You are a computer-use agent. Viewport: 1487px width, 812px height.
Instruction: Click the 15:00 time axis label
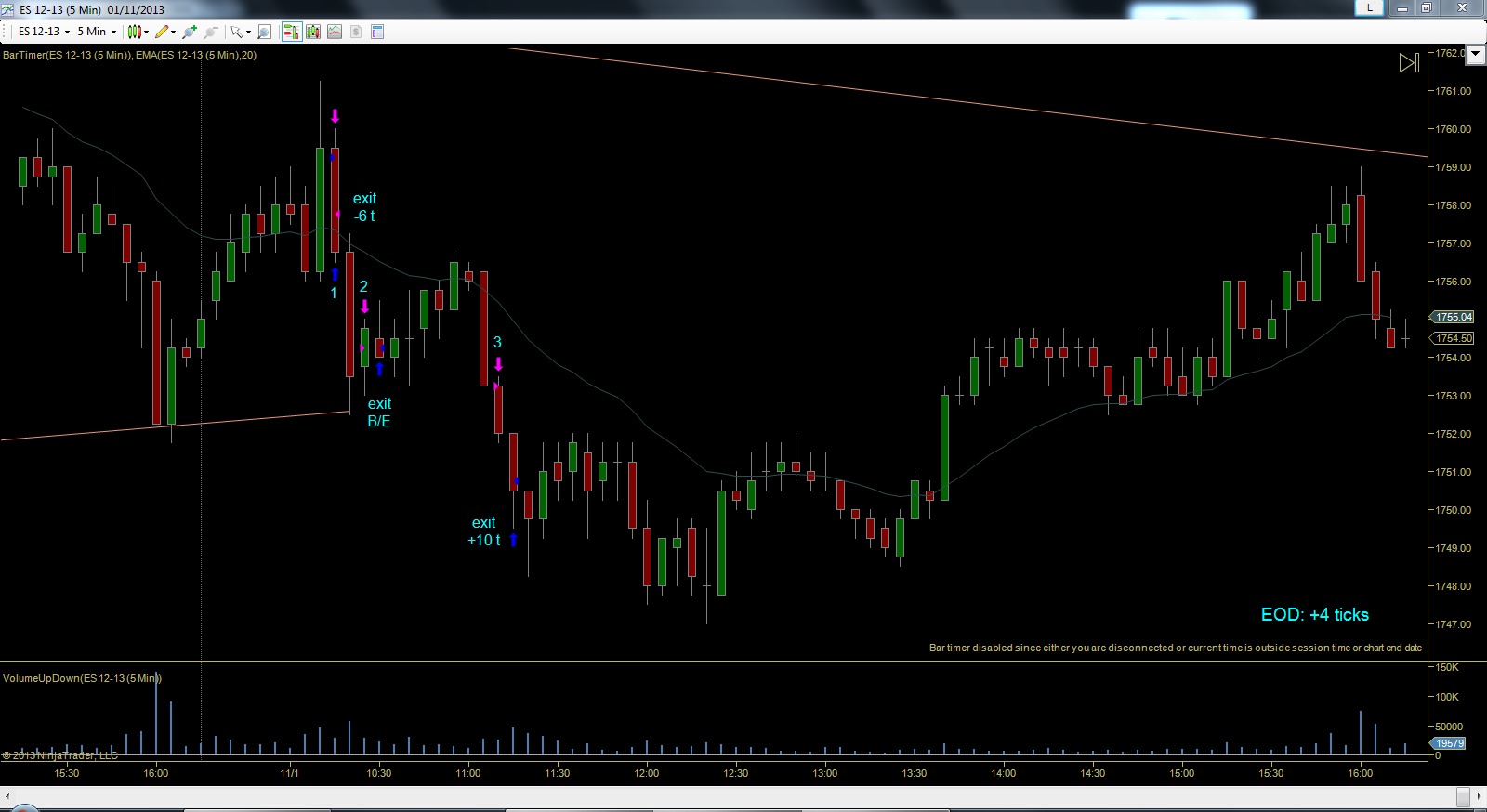(x=1182, y=773)
